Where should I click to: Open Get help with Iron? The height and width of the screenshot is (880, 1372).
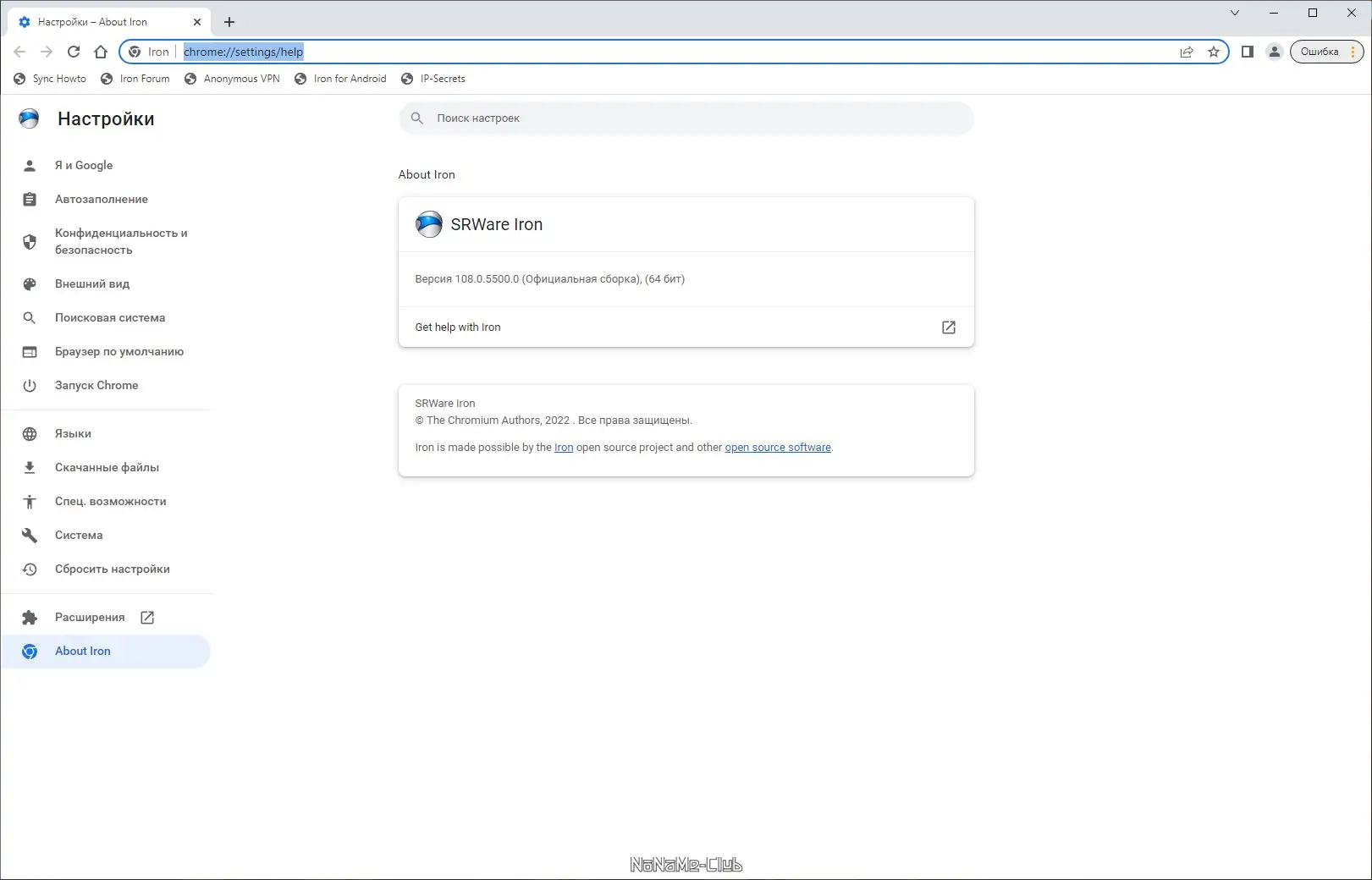tap(686, 327)
